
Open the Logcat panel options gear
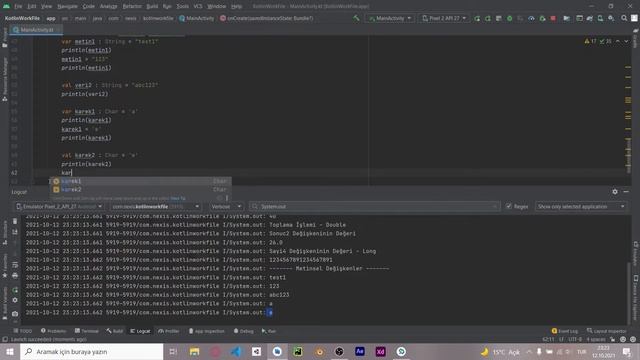615,191
